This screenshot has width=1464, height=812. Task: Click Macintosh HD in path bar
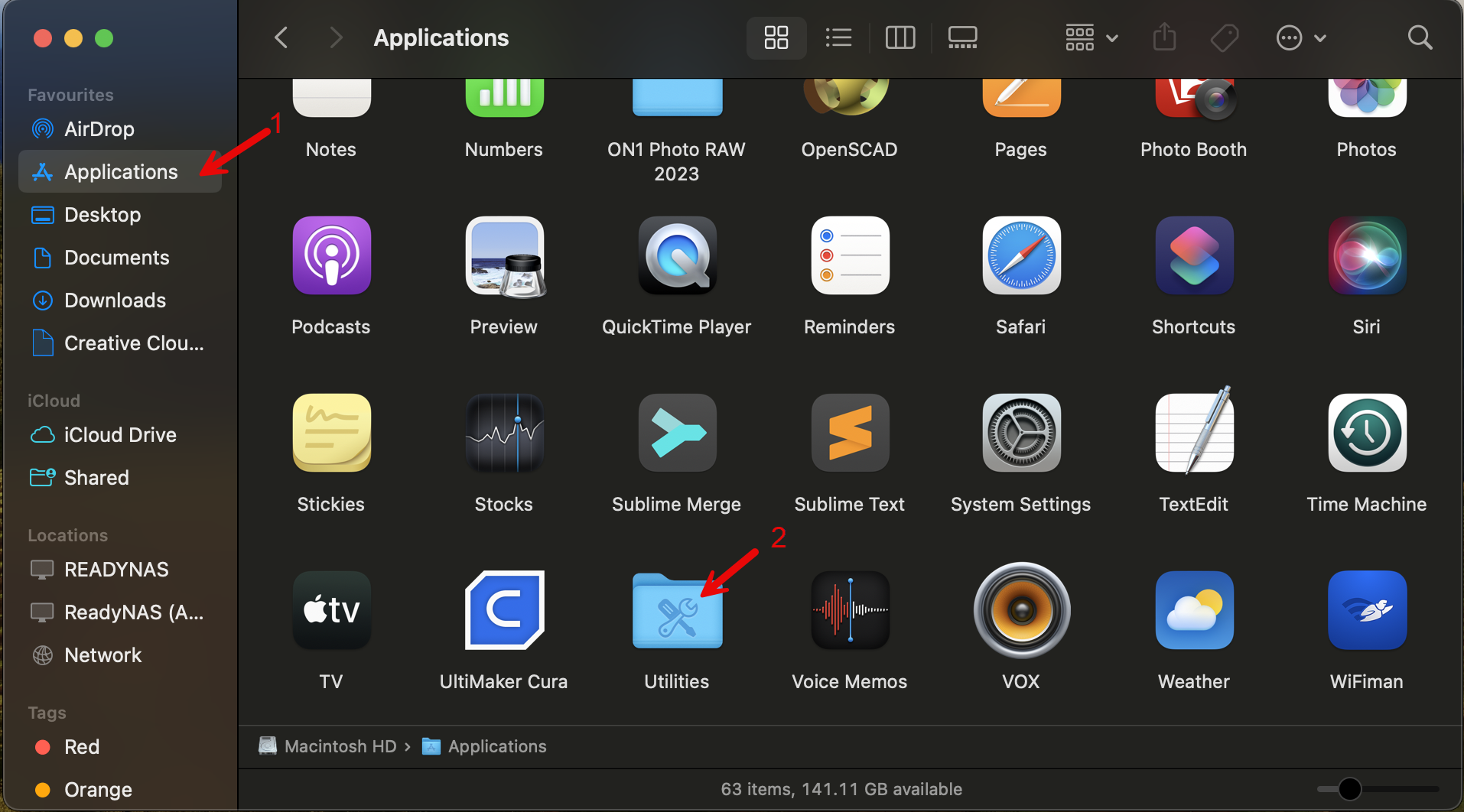click(327, 746)
